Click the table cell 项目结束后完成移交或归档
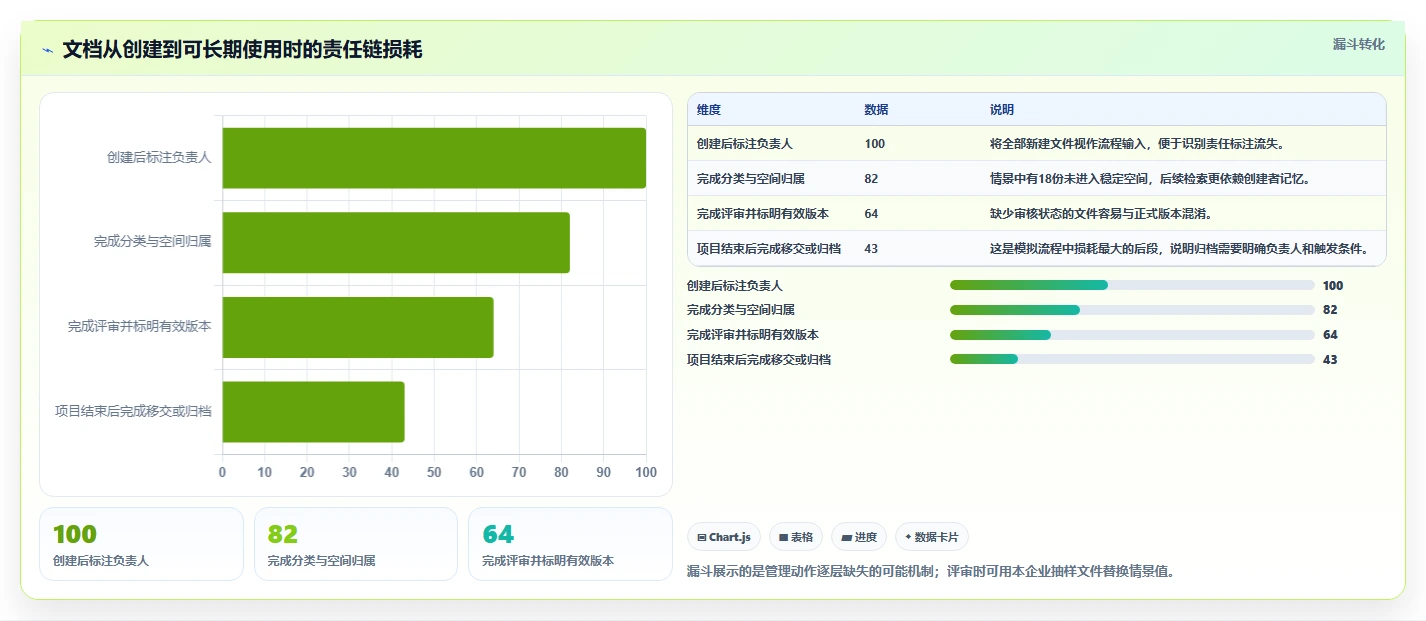 (769, 249)
